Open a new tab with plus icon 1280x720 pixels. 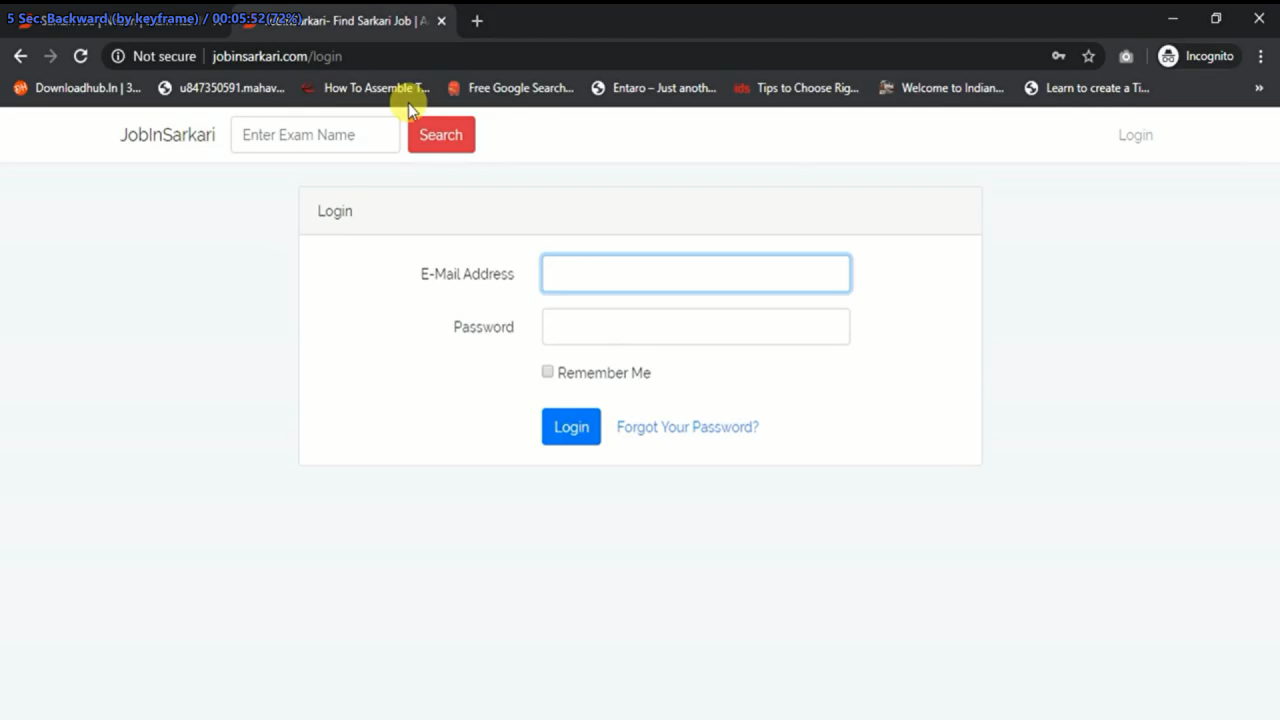[477, 20]
